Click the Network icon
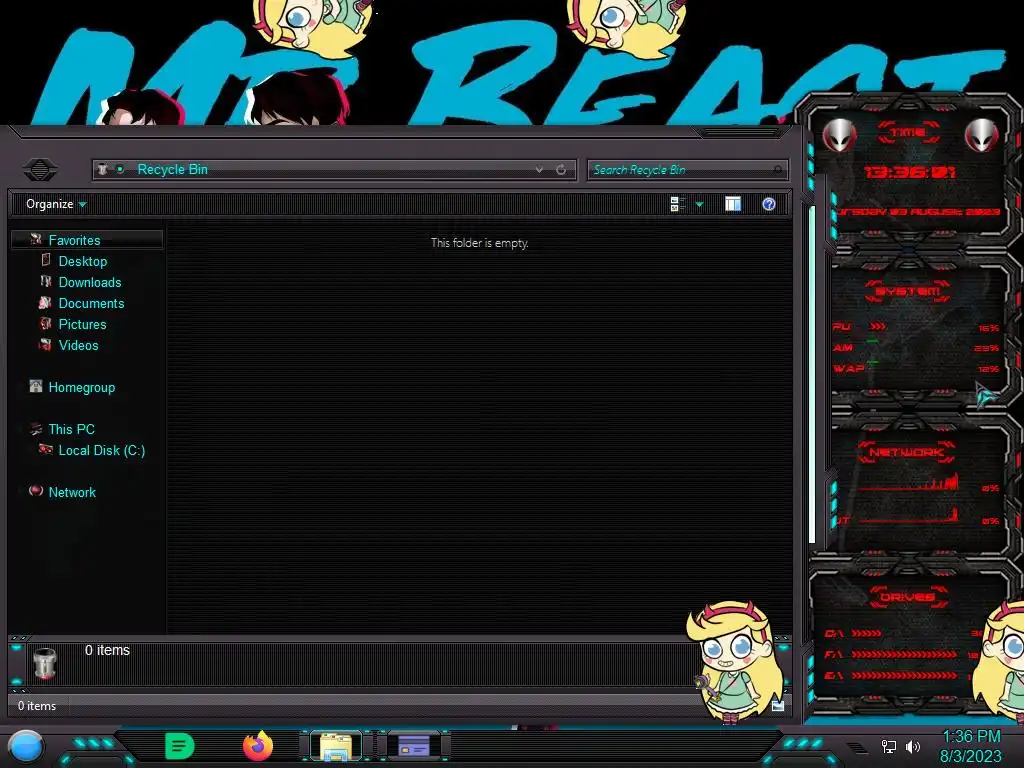Viewport: 1024px width, 768px height. [36, 490]
